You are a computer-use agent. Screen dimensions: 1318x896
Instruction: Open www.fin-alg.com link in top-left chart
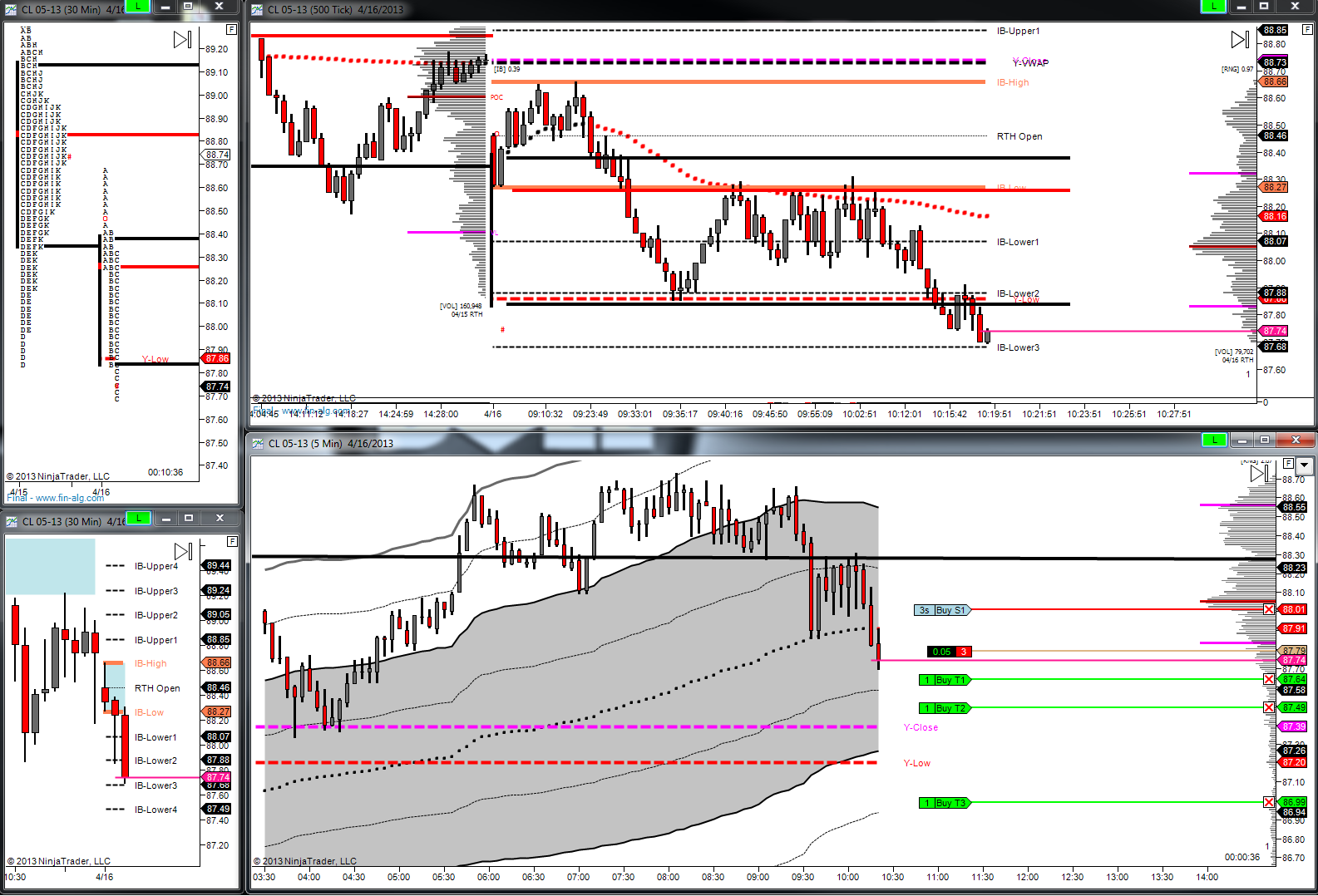click(x=70, y=498)
